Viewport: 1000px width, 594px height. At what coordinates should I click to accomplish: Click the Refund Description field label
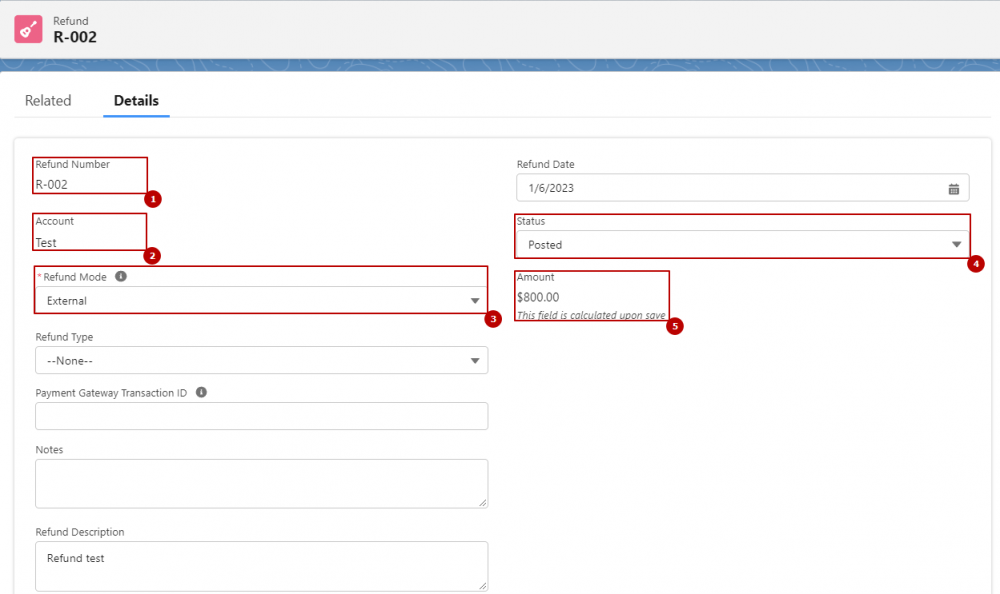pos(80,532)
